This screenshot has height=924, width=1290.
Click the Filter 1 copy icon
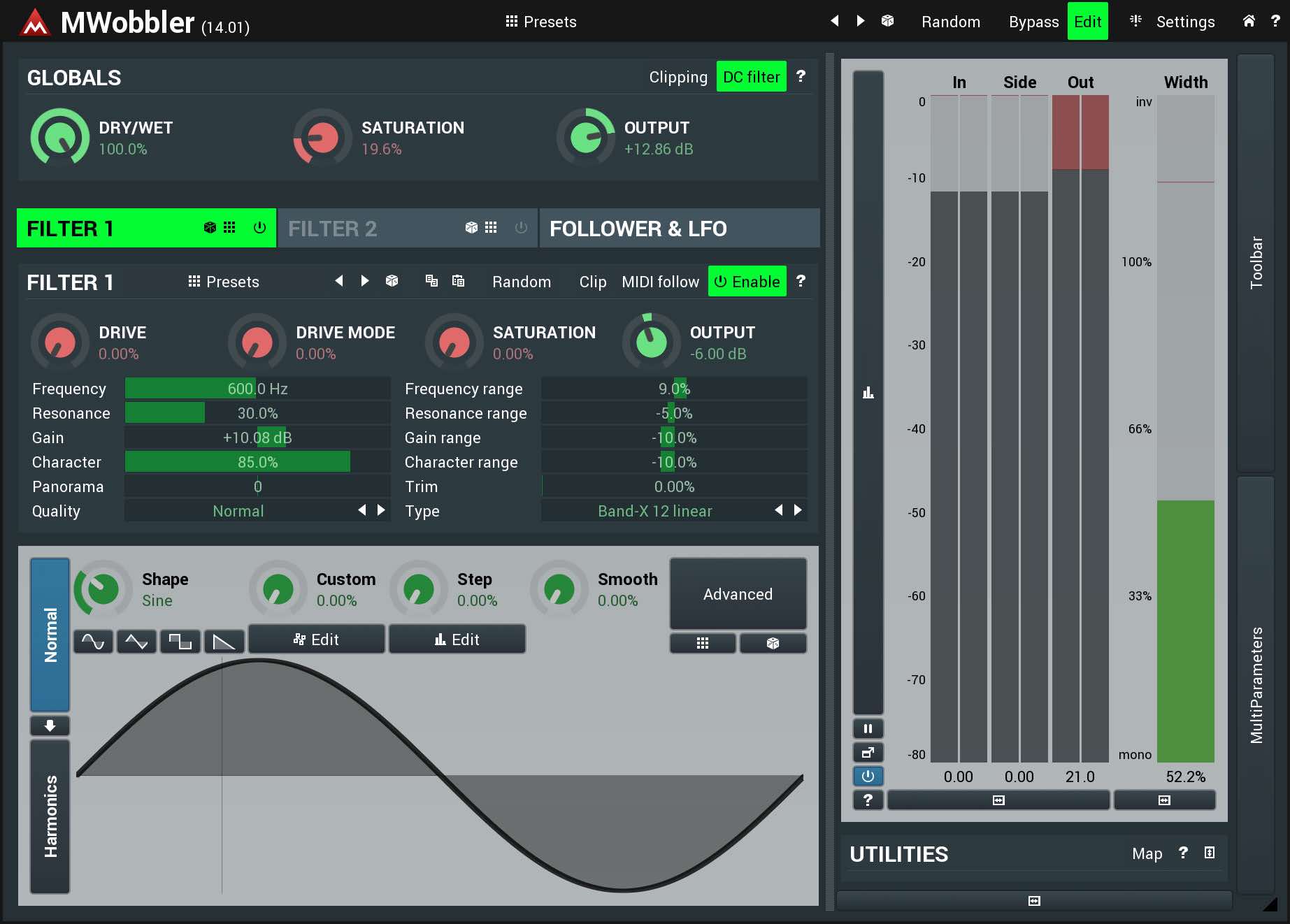pyautogui.click(x=431, y=281)
